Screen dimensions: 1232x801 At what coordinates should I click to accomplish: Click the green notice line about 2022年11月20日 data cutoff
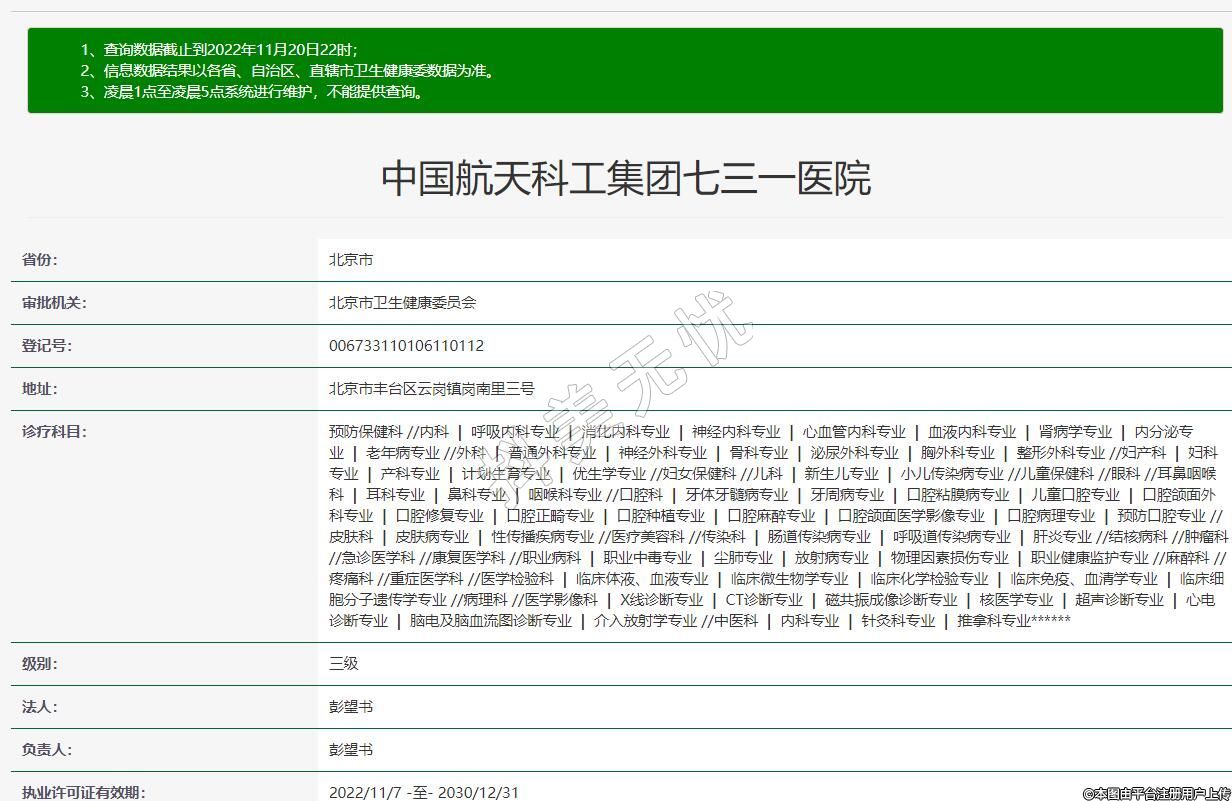point(218,49)
